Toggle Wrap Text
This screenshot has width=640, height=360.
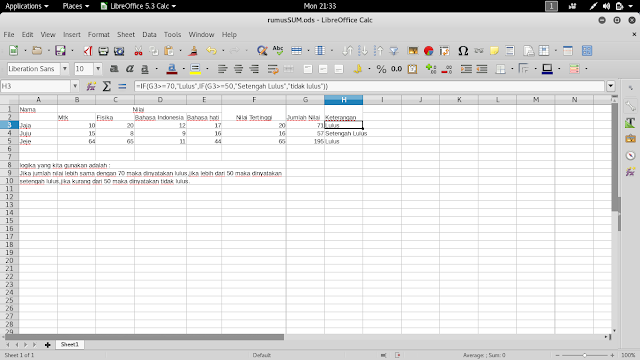coord(273,69)
